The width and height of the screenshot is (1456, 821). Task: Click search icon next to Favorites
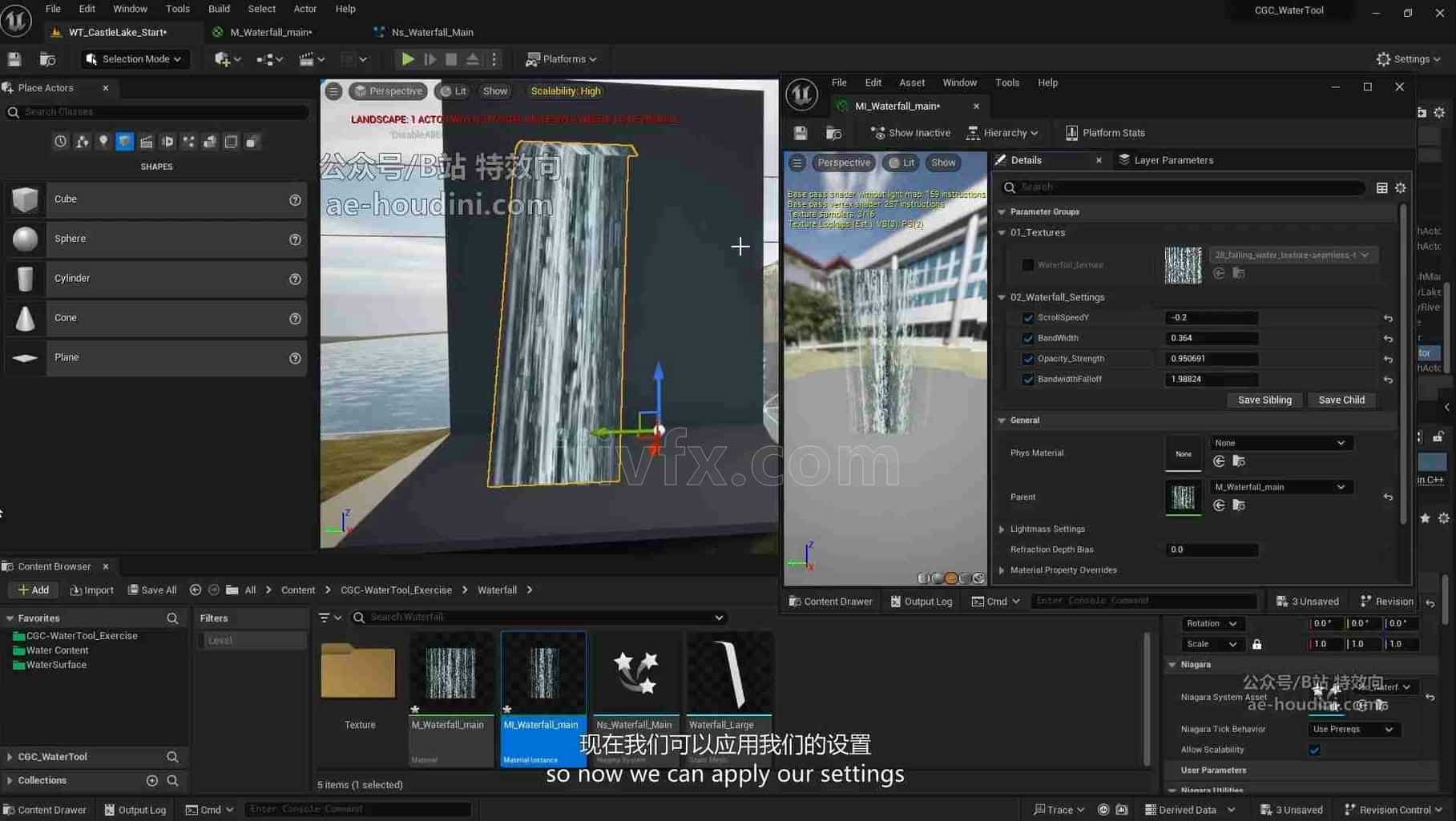pos(172,618)
